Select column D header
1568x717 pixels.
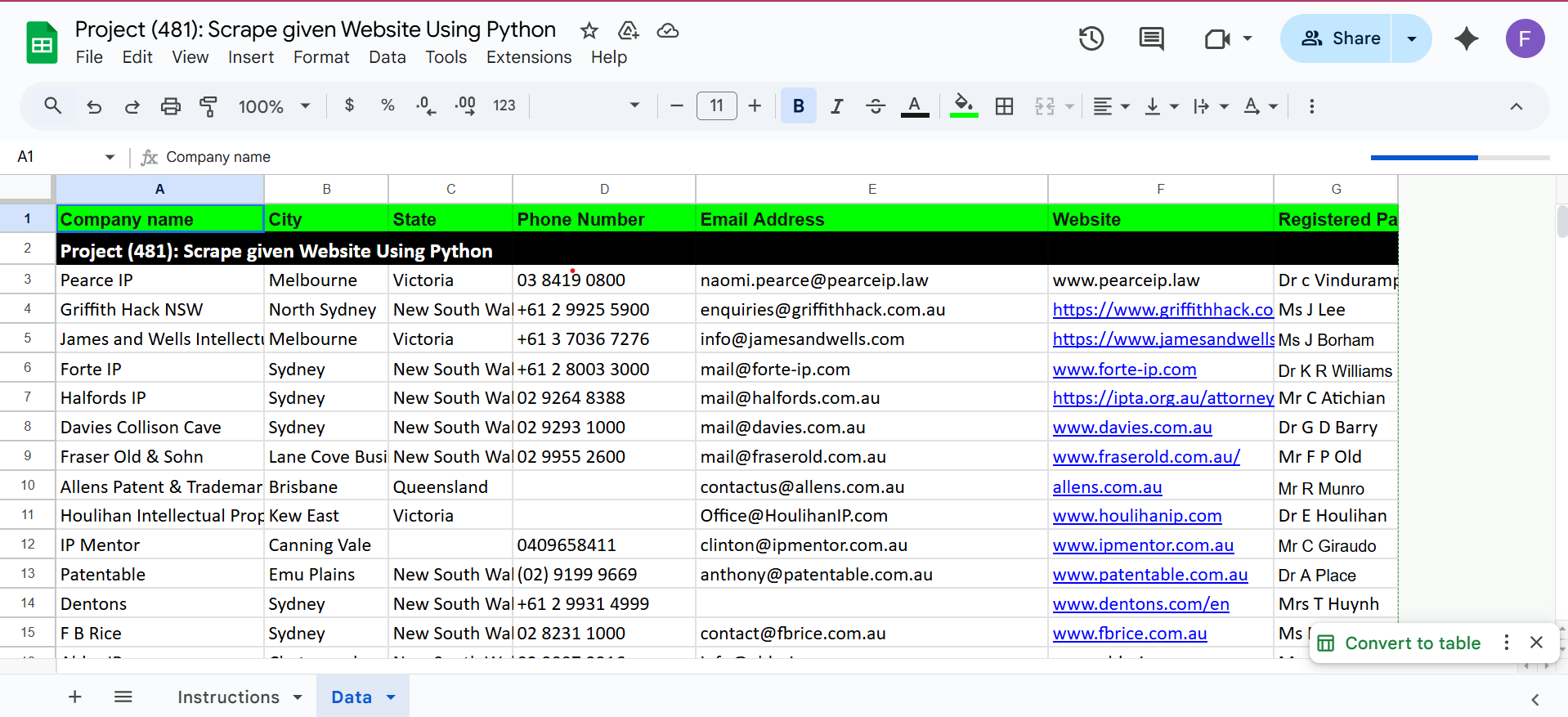[x=604, y=189]
